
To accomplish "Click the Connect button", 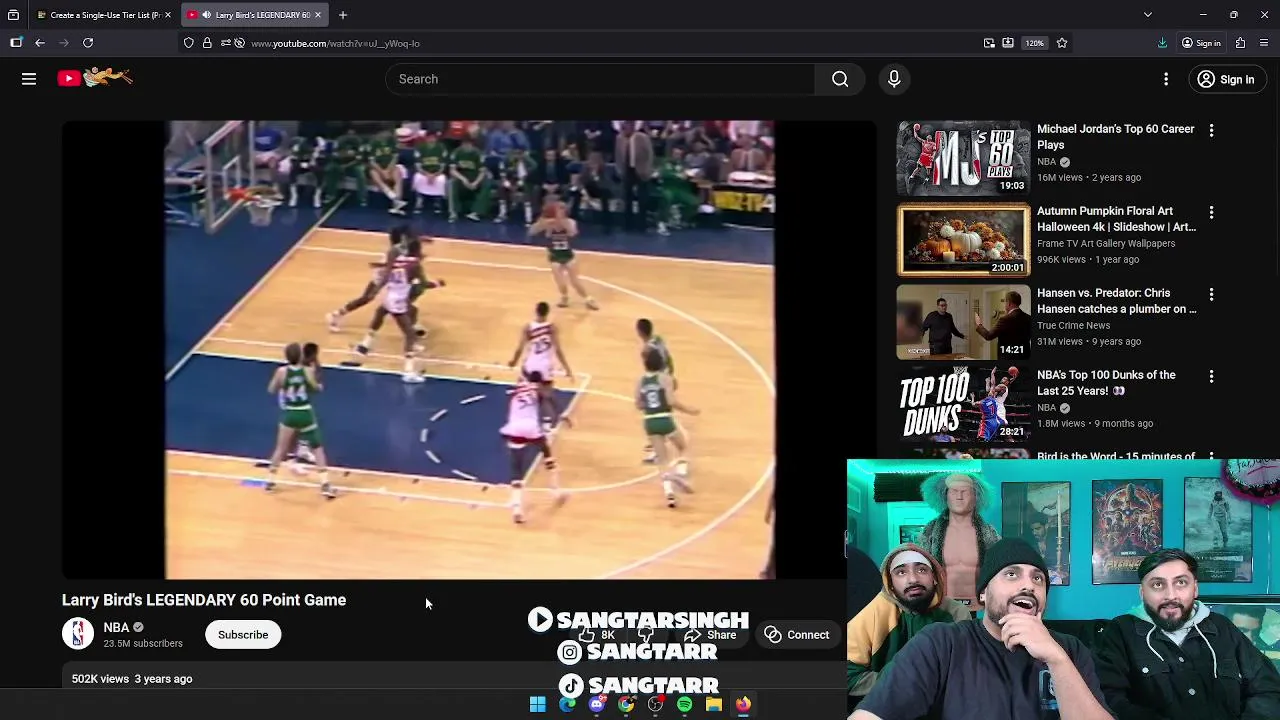I will [x=797, y=635].
